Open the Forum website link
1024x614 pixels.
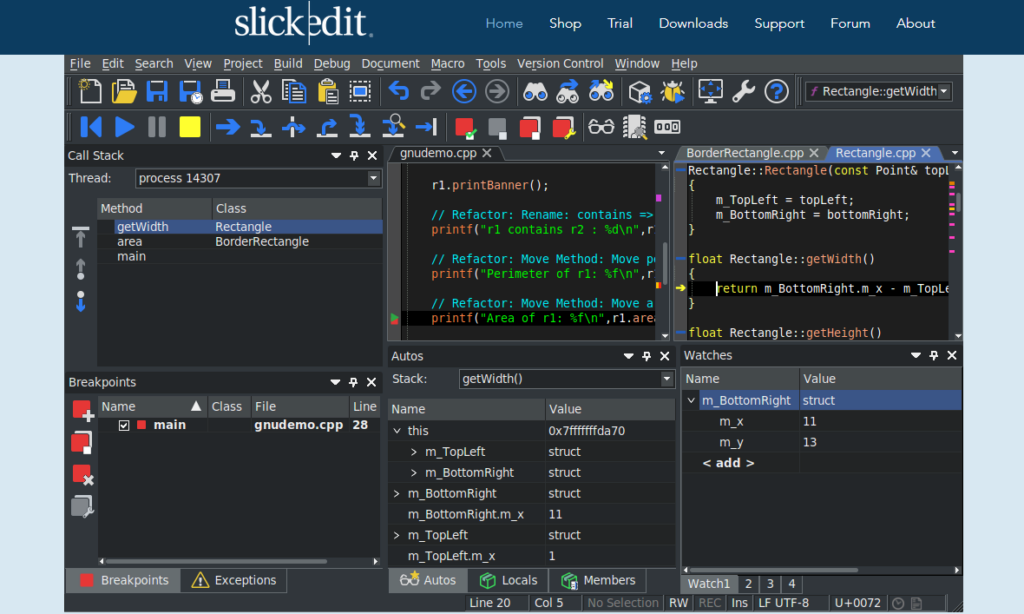[x=850, y=24]
